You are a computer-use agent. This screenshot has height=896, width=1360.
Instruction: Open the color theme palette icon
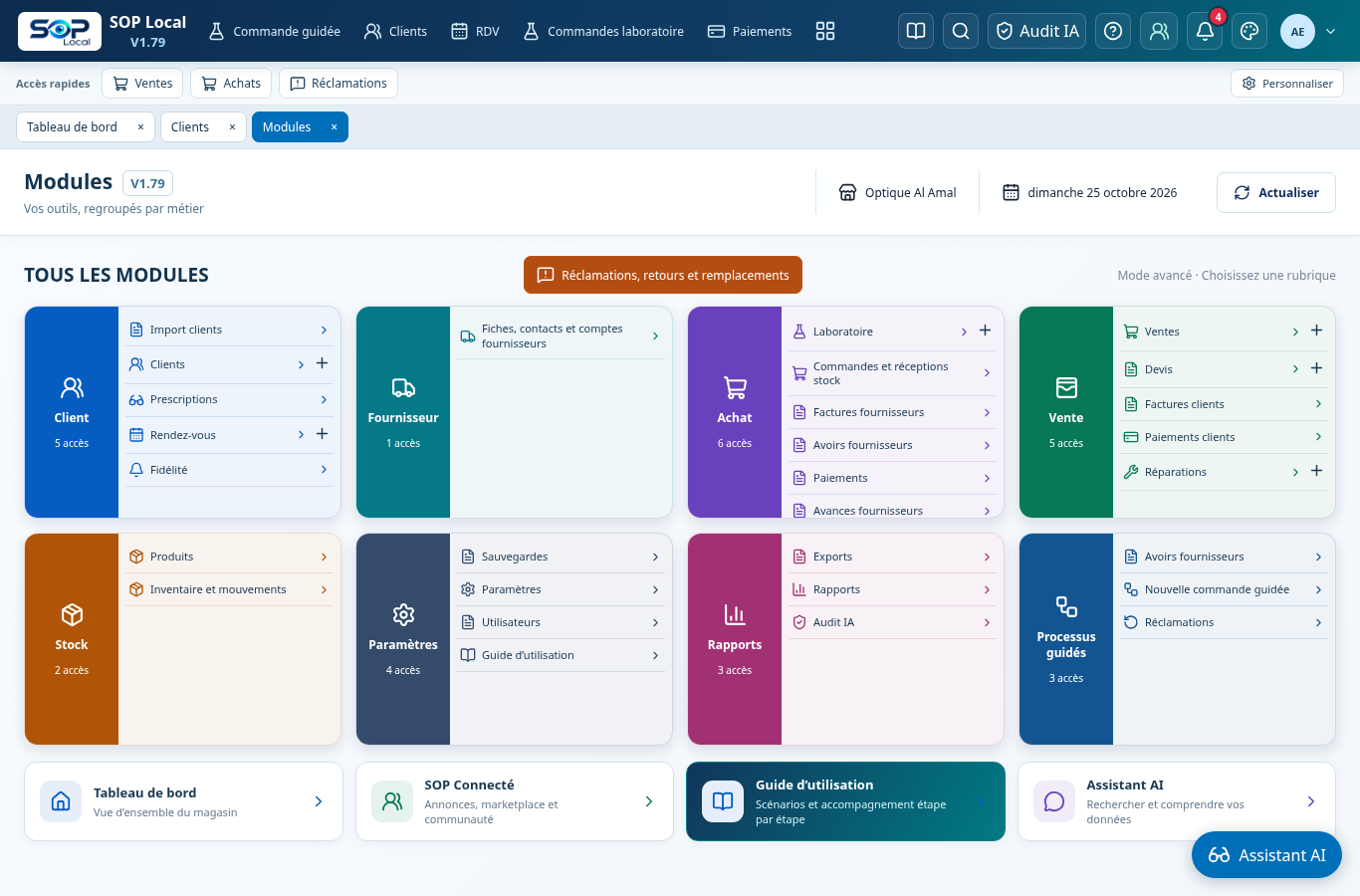point(1249,31)
